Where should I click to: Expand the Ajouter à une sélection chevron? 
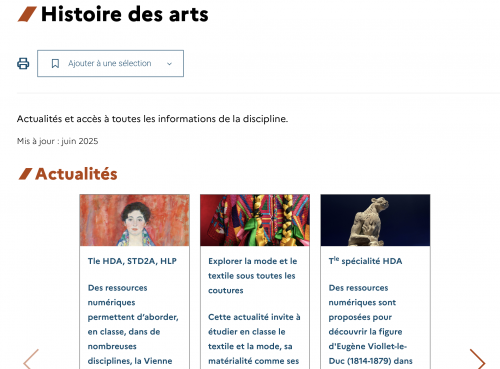[x=169, y=64]
